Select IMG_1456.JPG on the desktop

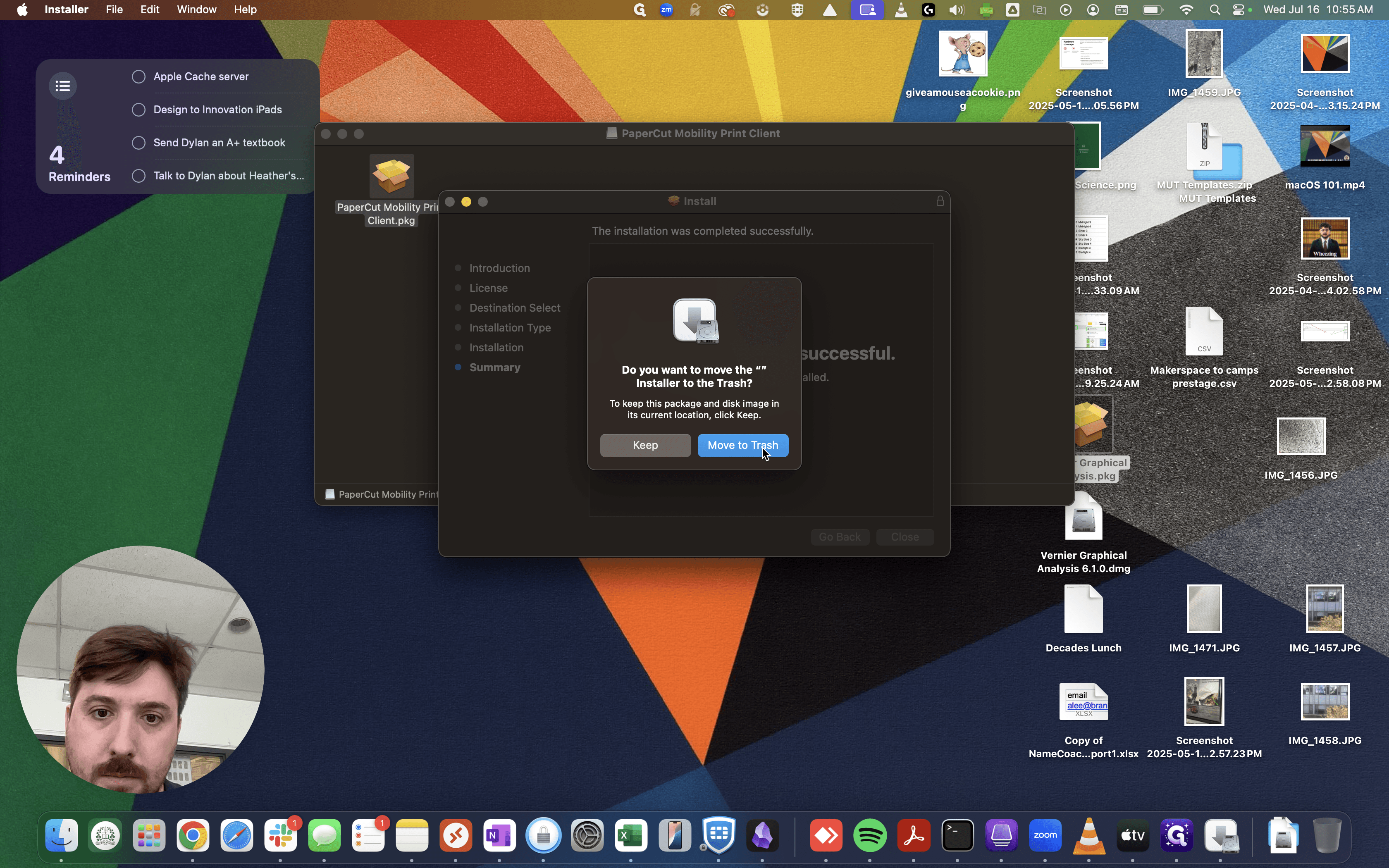(x=1301, y=436)
